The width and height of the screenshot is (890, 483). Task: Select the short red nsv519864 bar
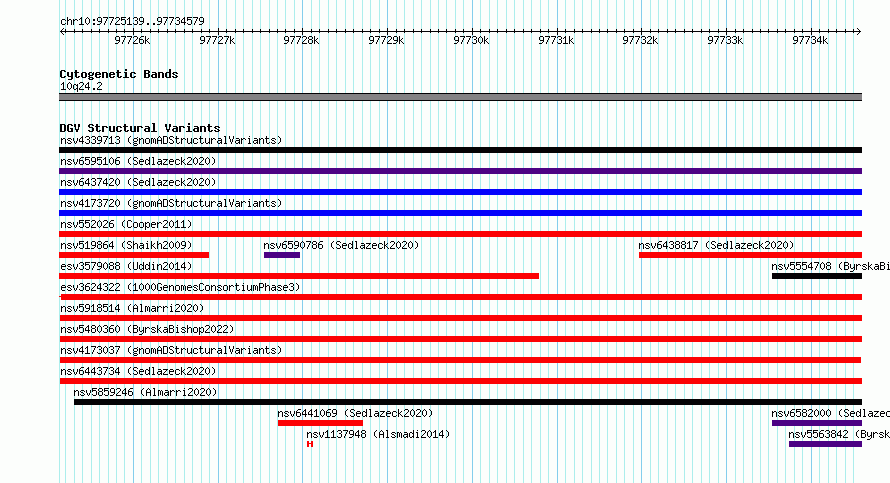134,255
